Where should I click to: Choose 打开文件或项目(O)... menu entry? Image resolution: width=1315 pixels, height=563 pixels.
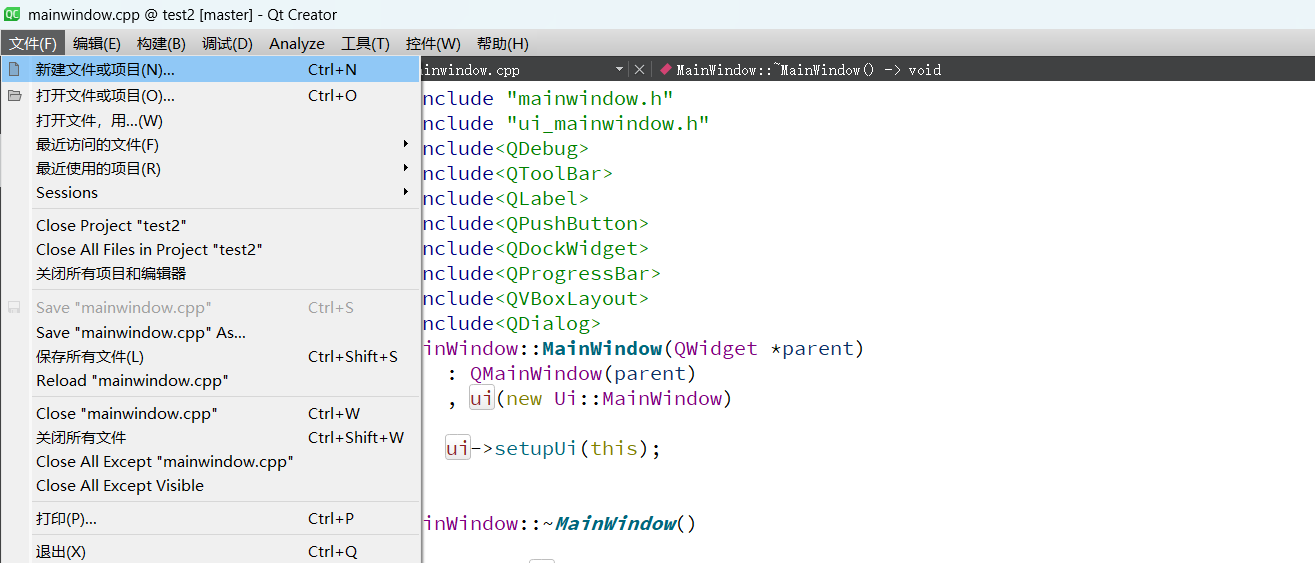(x=211, y=96)
